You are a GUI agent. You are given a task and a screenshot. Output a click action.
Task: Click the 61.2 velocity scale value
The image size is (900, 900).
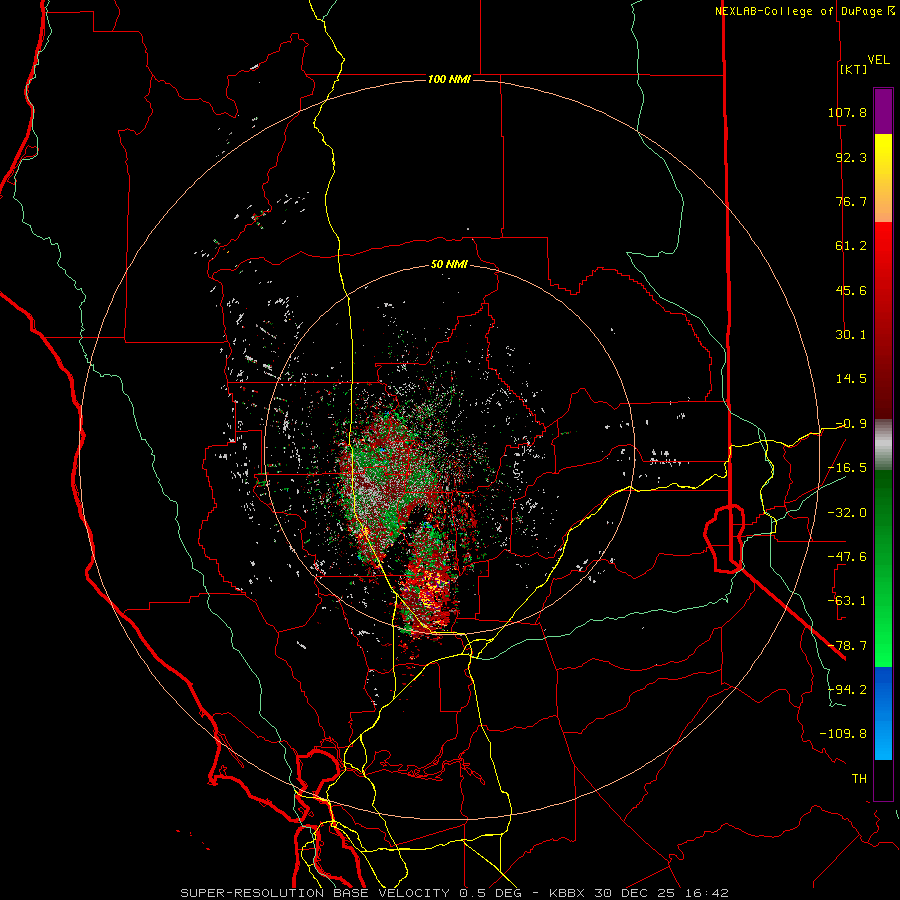[851, 246]
